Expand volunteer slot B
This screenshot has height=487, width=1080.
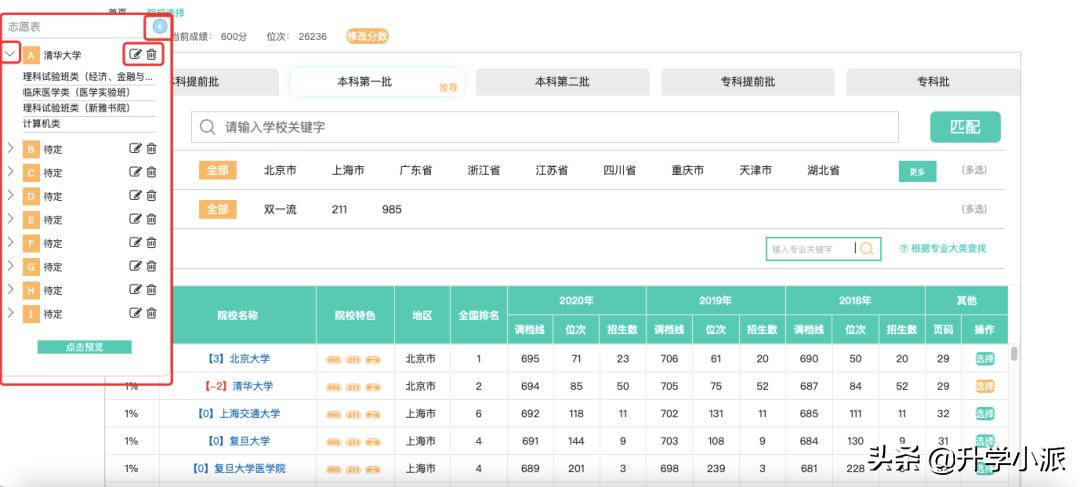[10, 147]
